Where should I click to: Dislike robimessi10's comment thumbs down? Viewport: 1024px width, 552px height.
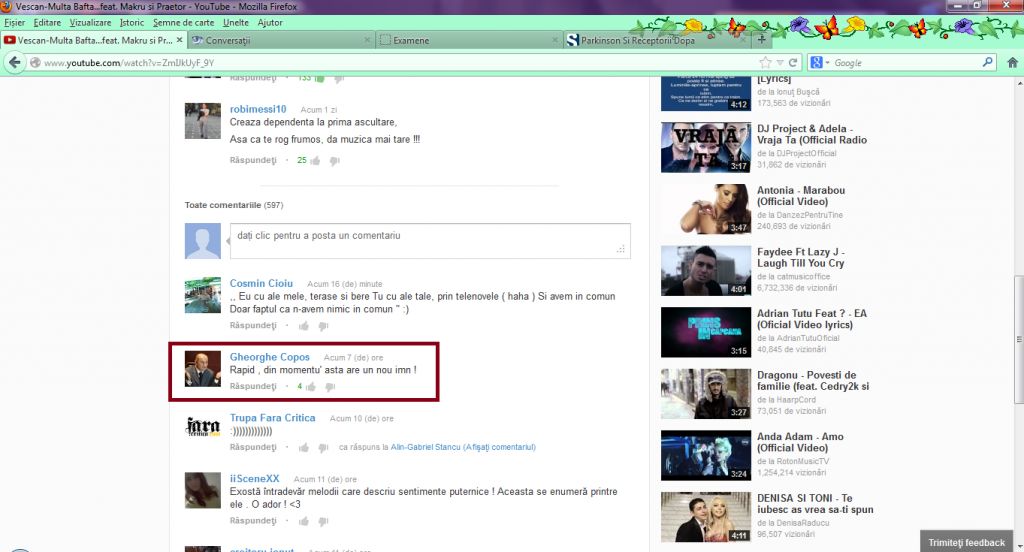coord(334,161)
